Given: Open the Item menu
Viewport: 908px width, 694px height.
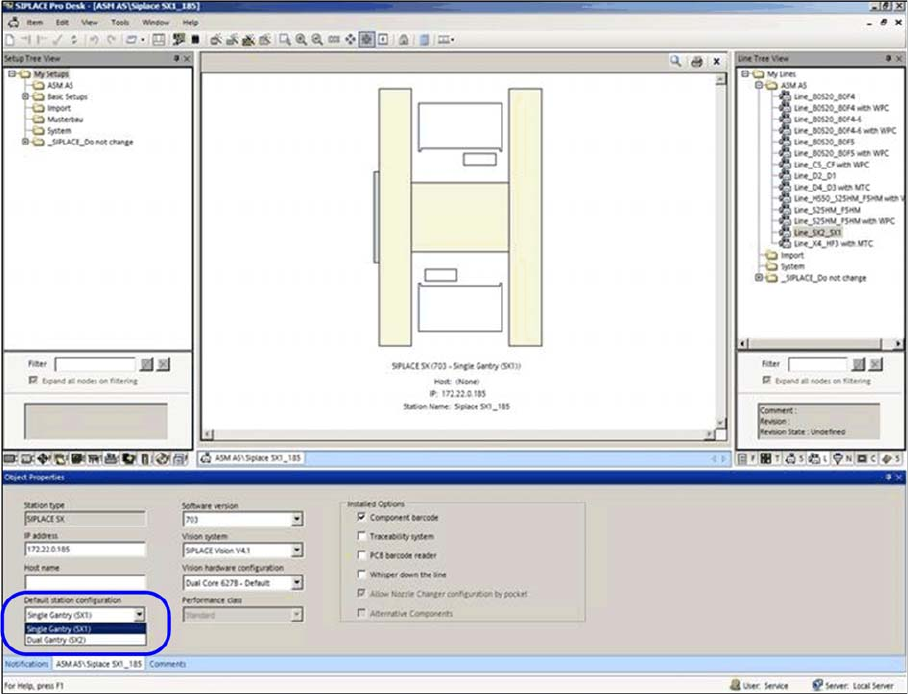Looking at the screenshot, I should pos(35,22).
